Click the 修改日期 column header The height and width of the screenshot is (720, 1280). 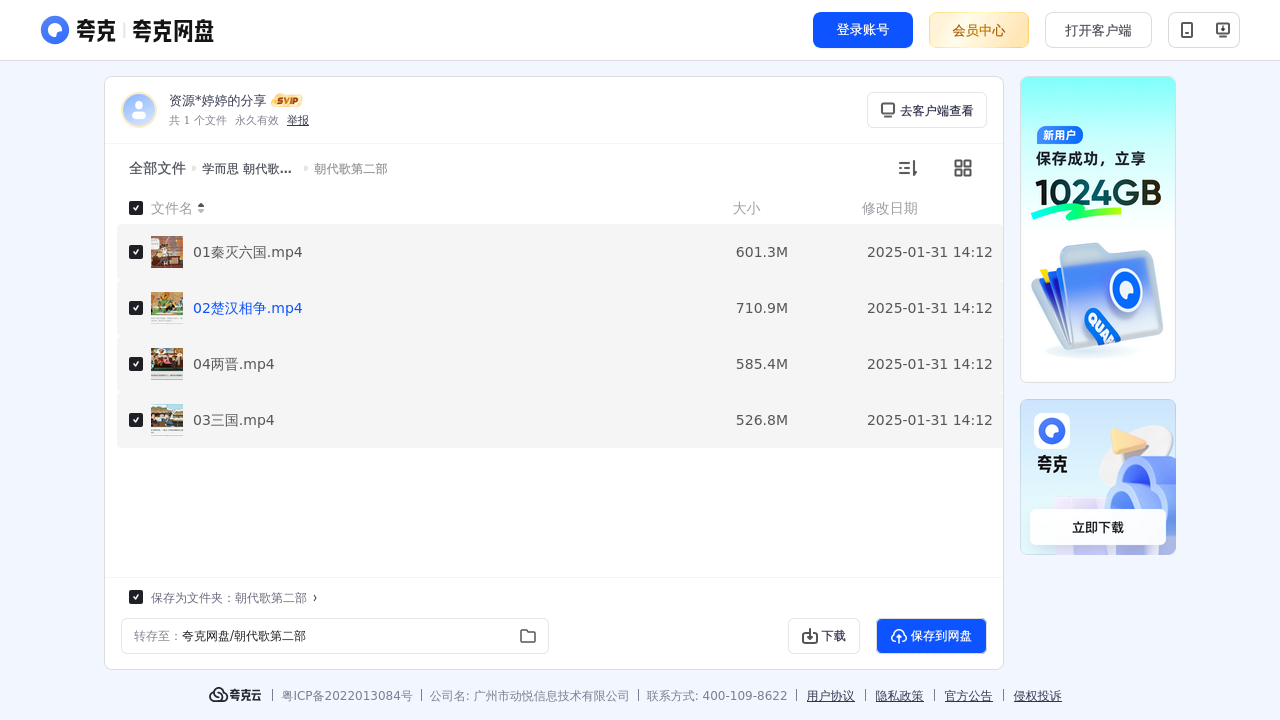click(890, 208)
